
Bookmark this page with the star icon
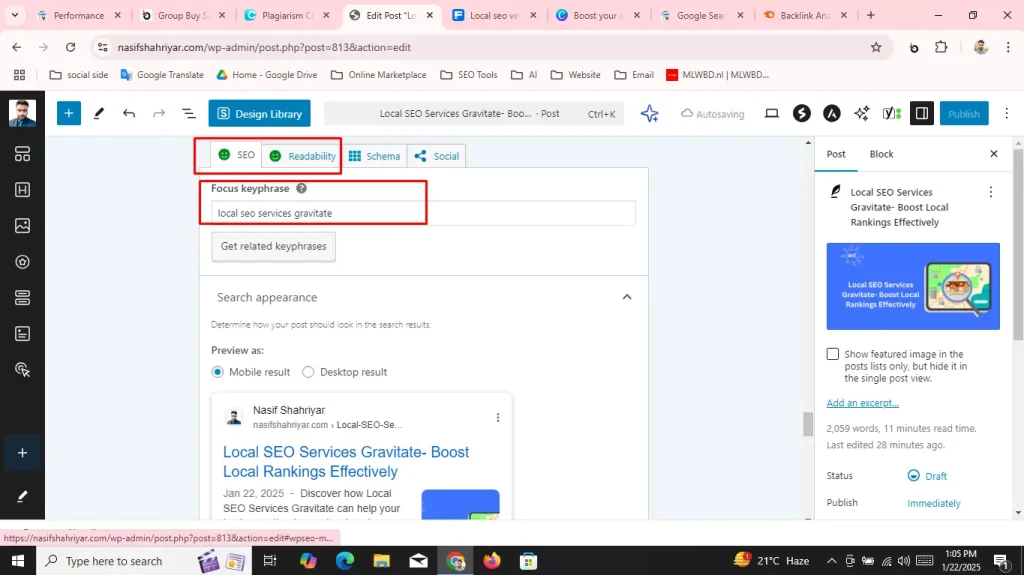pyautogui.click(x=876, y=47)
